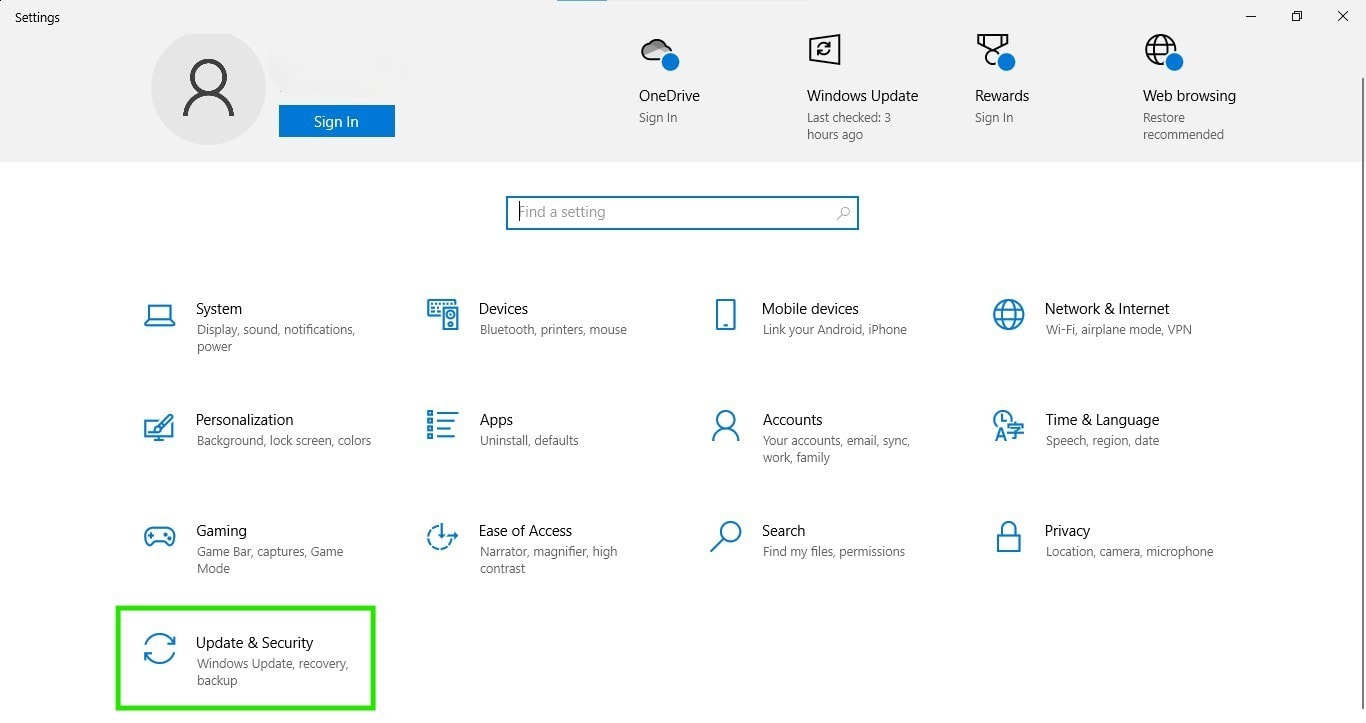This screenshot has width=1366, height=723.
Task: Open the Devices category title
Action: click(x=503, y=309)
